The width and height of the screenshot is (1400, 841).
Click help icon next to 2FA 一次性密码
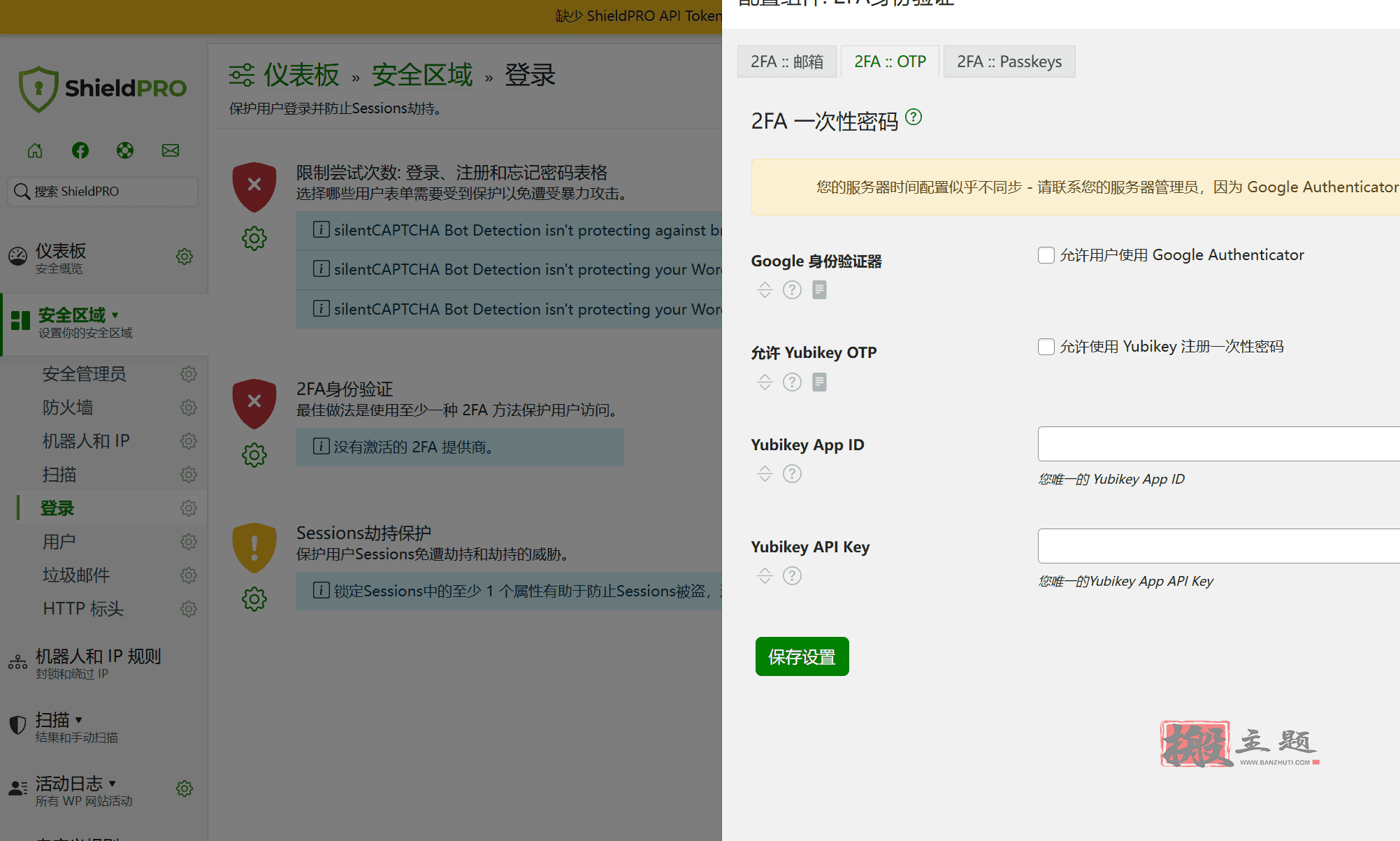(x=914, y=117)
